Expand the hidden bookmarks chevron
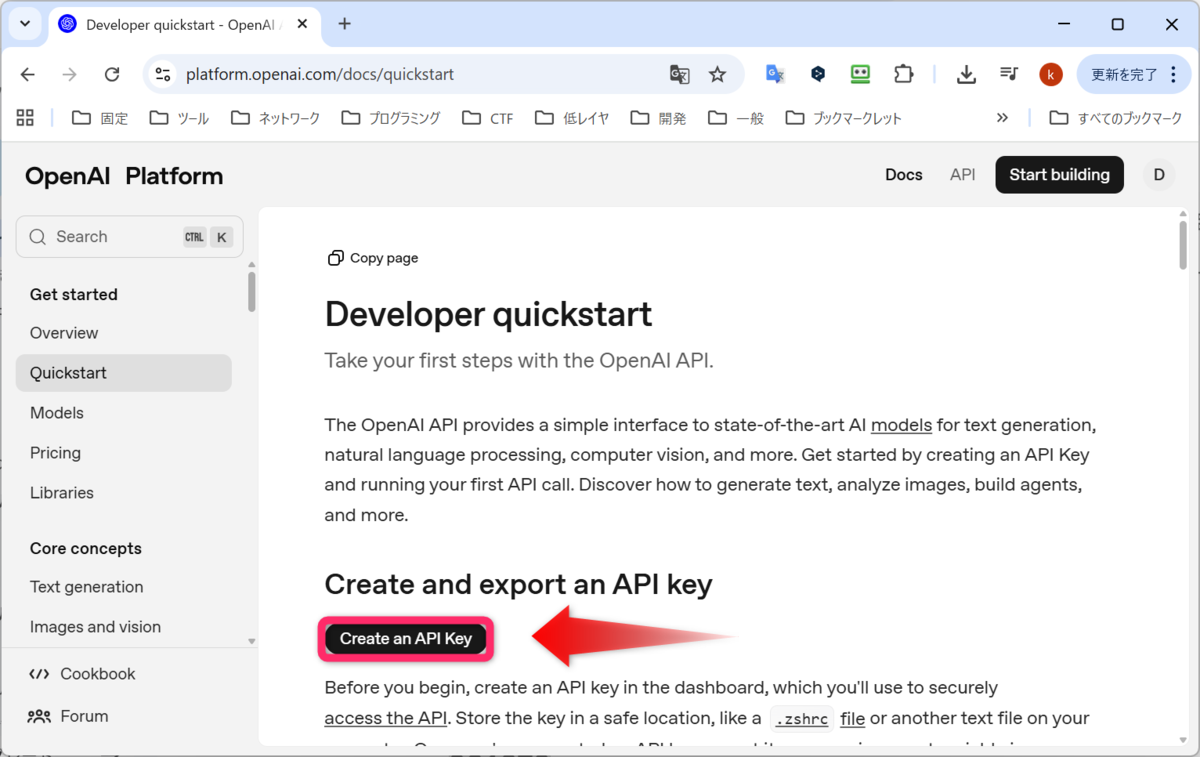The width and height of the screenshot is (1200, 757). pos(1002,117)
